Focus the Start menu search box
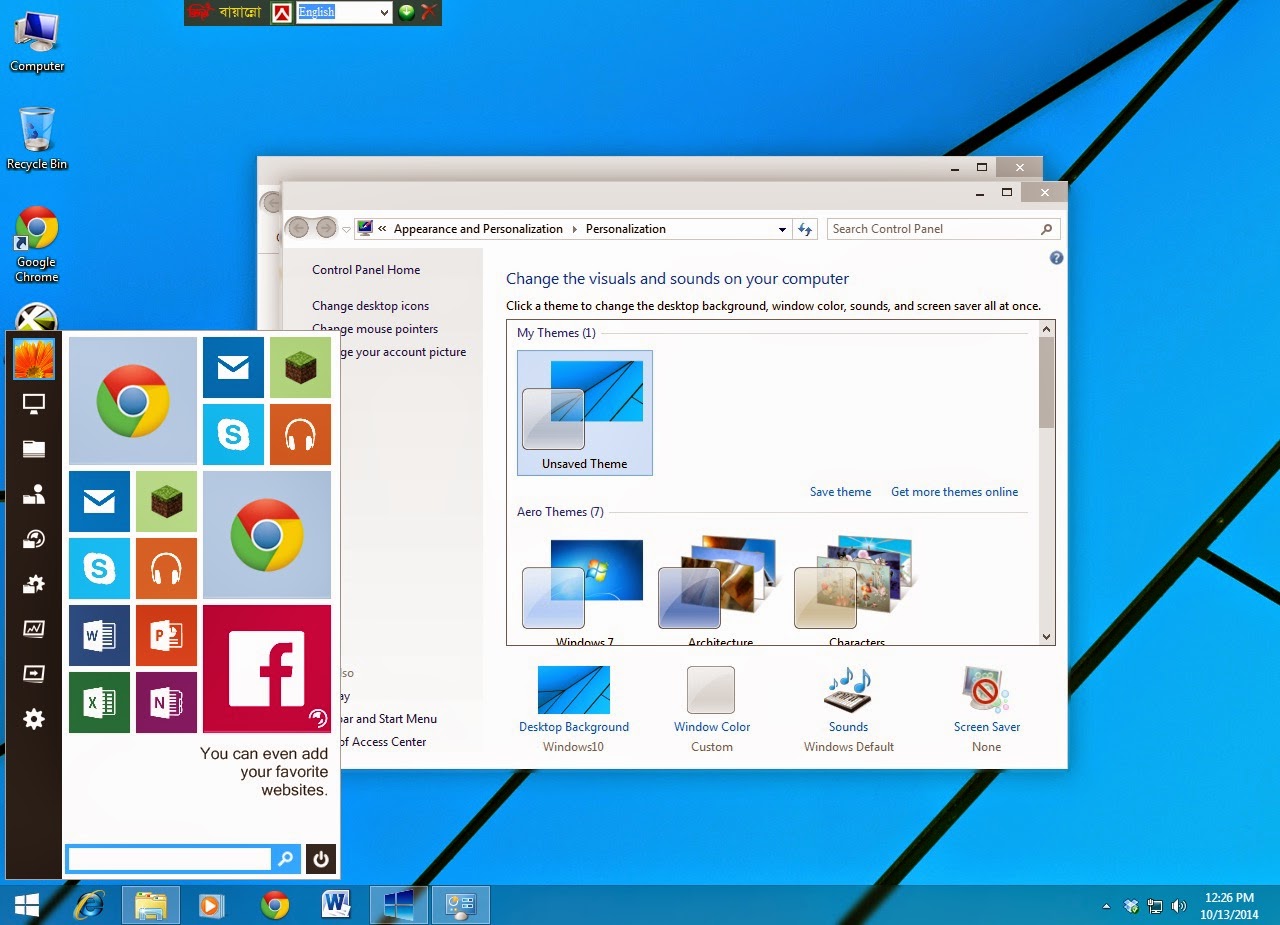This screenshot has width=1280, height=925. coord(170,858)
